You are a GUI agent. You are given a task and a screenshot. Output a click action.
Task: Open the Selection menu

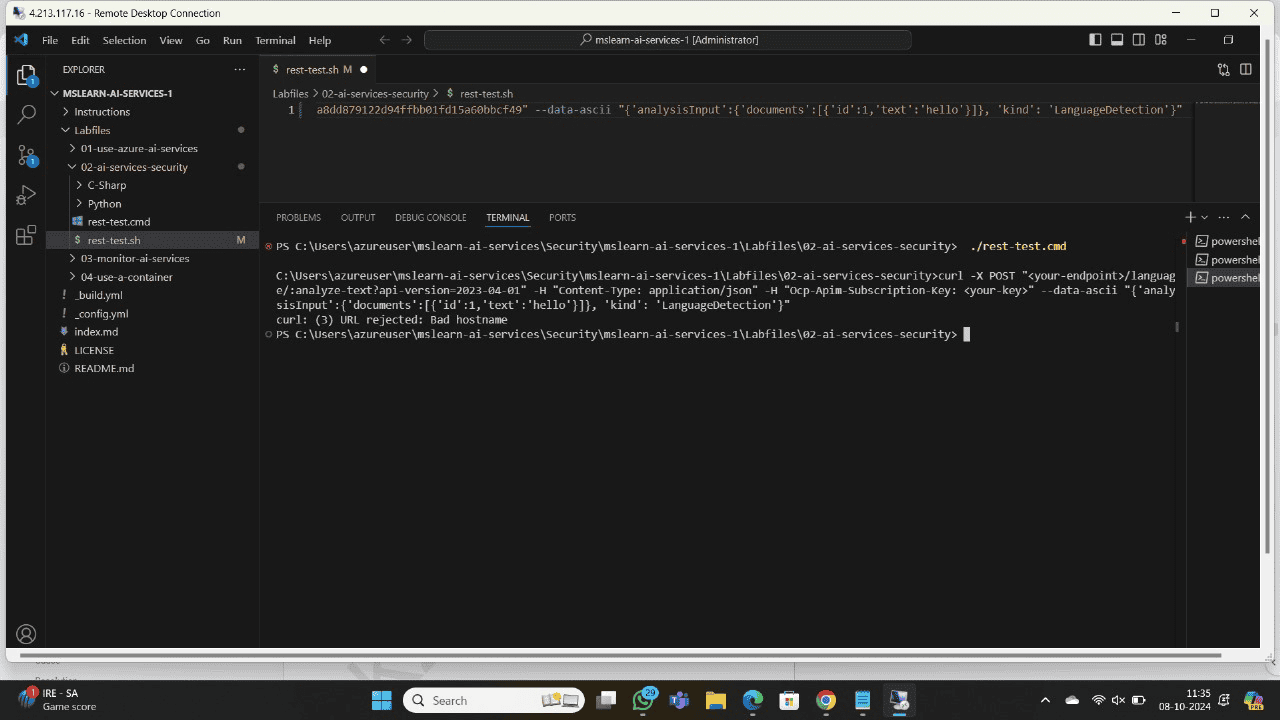click(124, 40)
